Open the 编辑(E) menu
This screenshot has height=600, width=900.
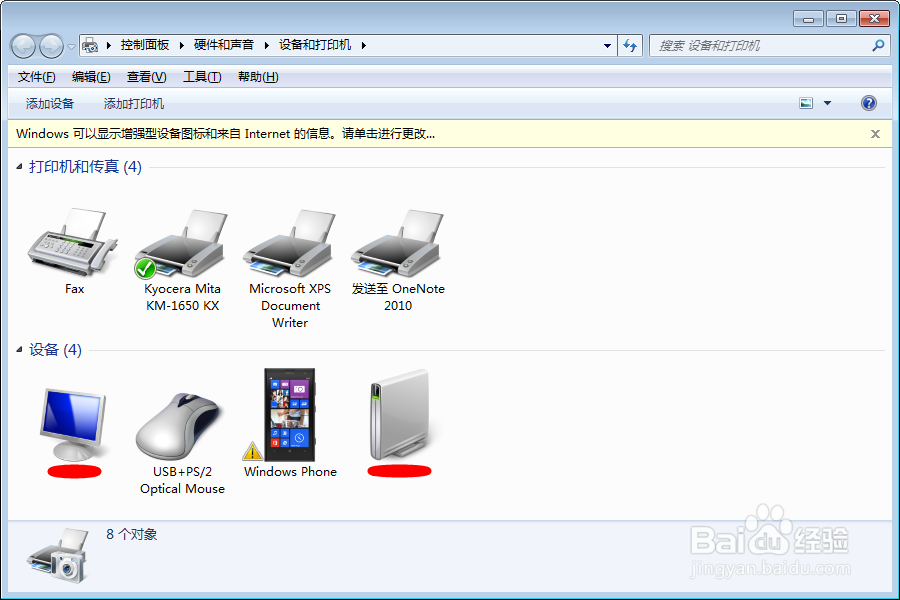tap(91, 77)
